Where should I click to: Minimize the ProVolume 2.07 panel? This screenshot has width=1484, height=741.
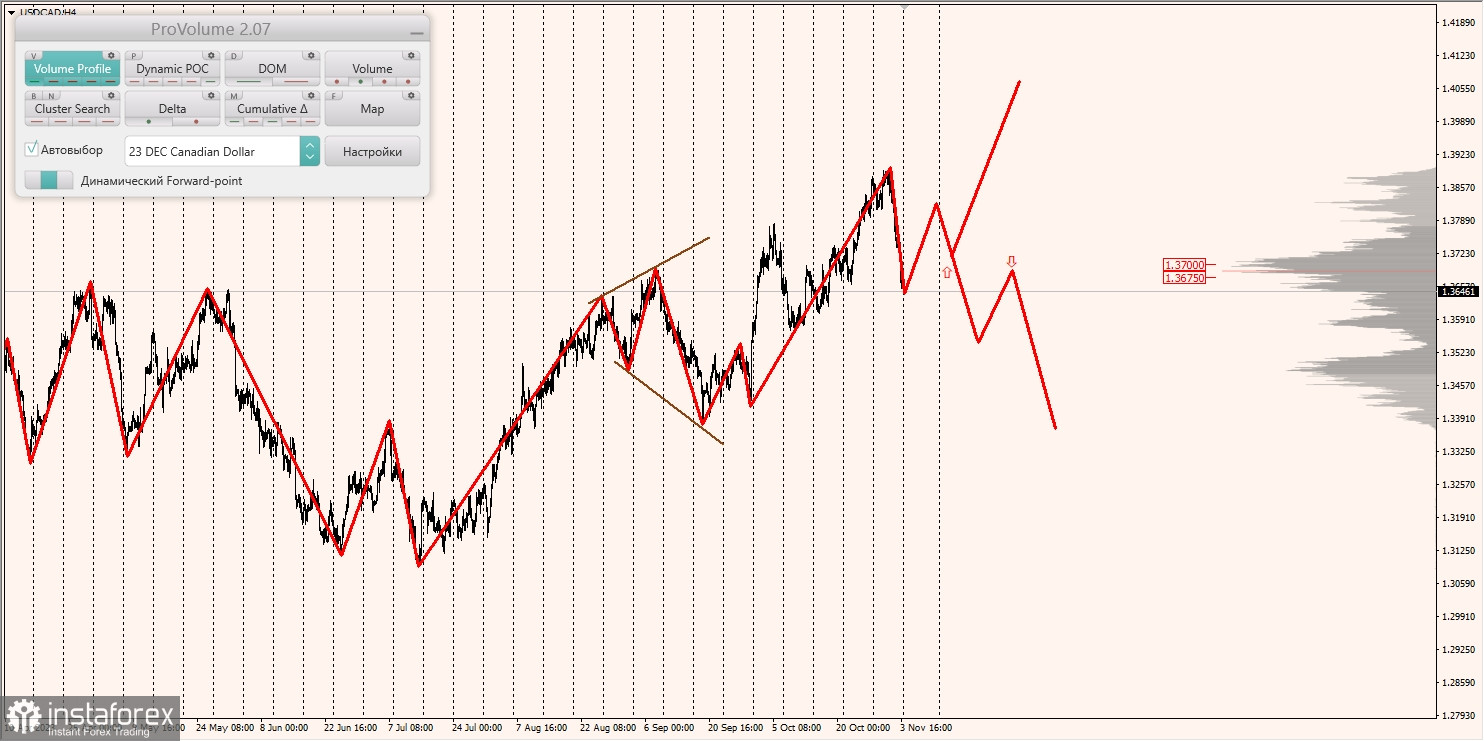click(x=417, y=33)
